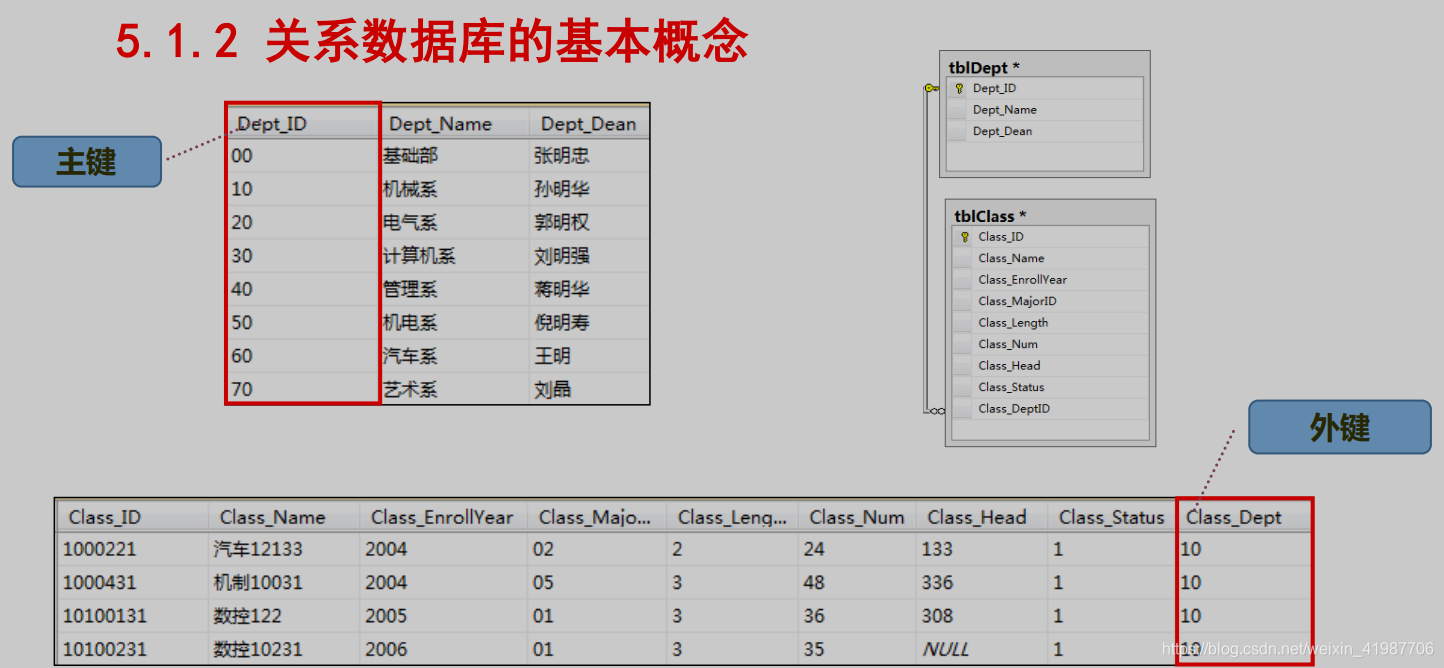
Task: Click the Class_ID column header in class grid
Action: pyautogui.click(x=132, y=517)
